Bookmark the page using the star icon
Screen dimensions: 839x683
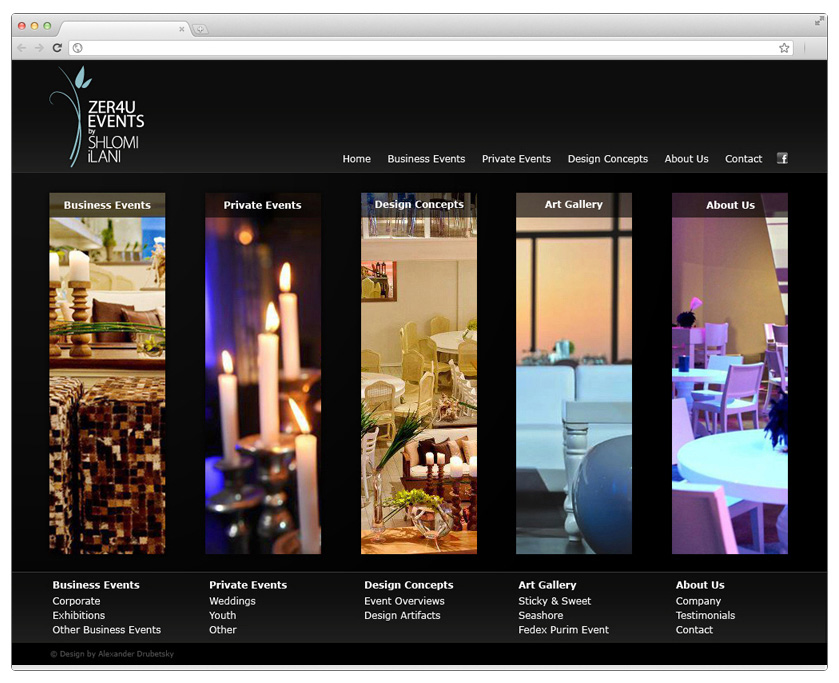tap(784, 47)
